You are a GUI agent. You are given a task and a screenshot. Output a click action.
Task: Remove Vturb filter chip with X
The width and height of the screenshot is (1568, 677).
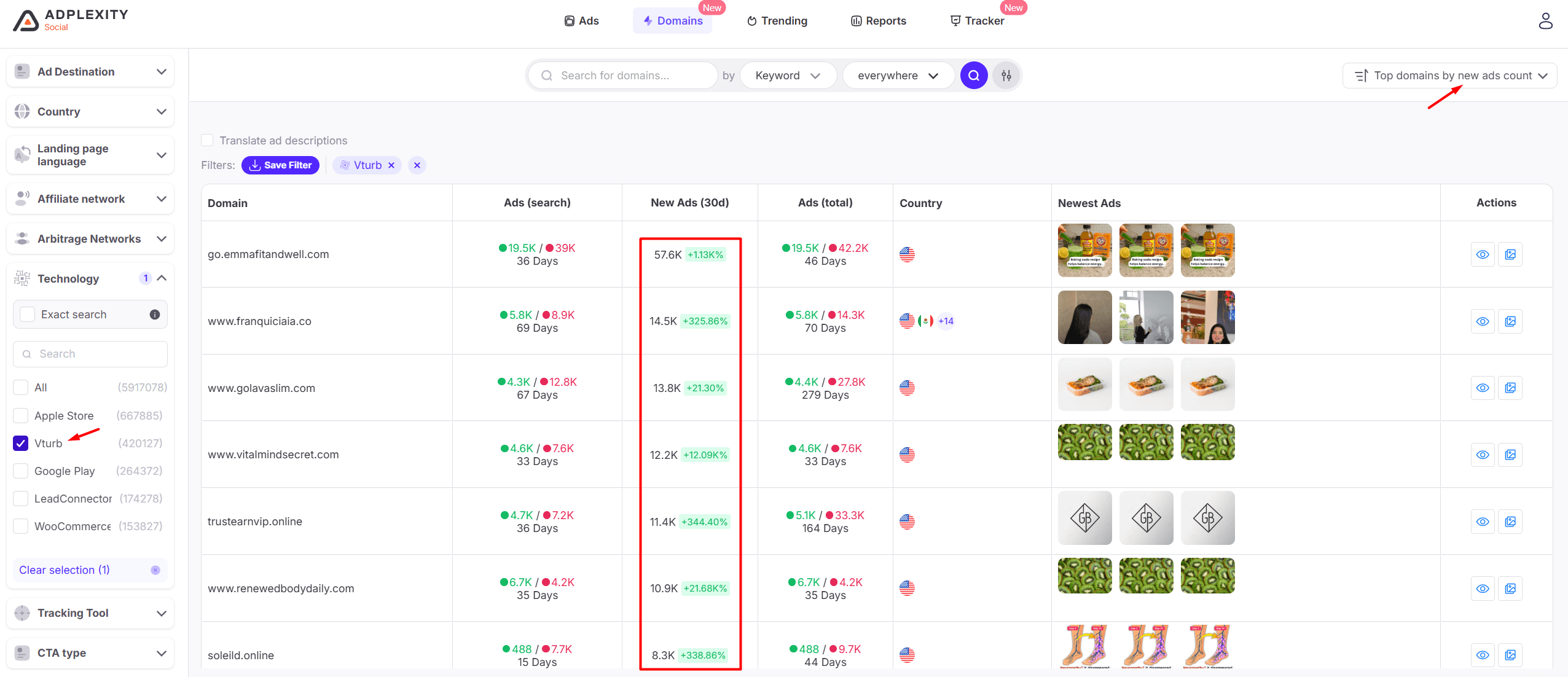[x=391, y=165]
